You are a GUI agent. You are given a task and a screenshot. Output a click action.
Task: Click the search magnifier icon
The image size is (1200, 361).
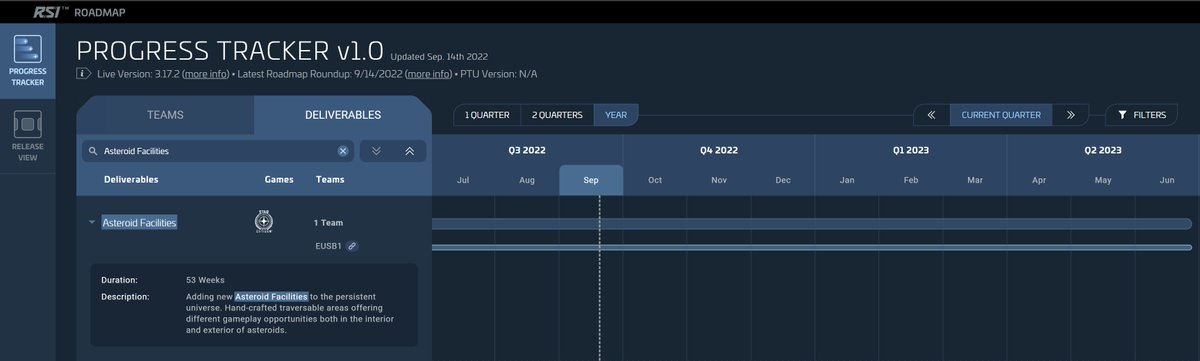93,151
